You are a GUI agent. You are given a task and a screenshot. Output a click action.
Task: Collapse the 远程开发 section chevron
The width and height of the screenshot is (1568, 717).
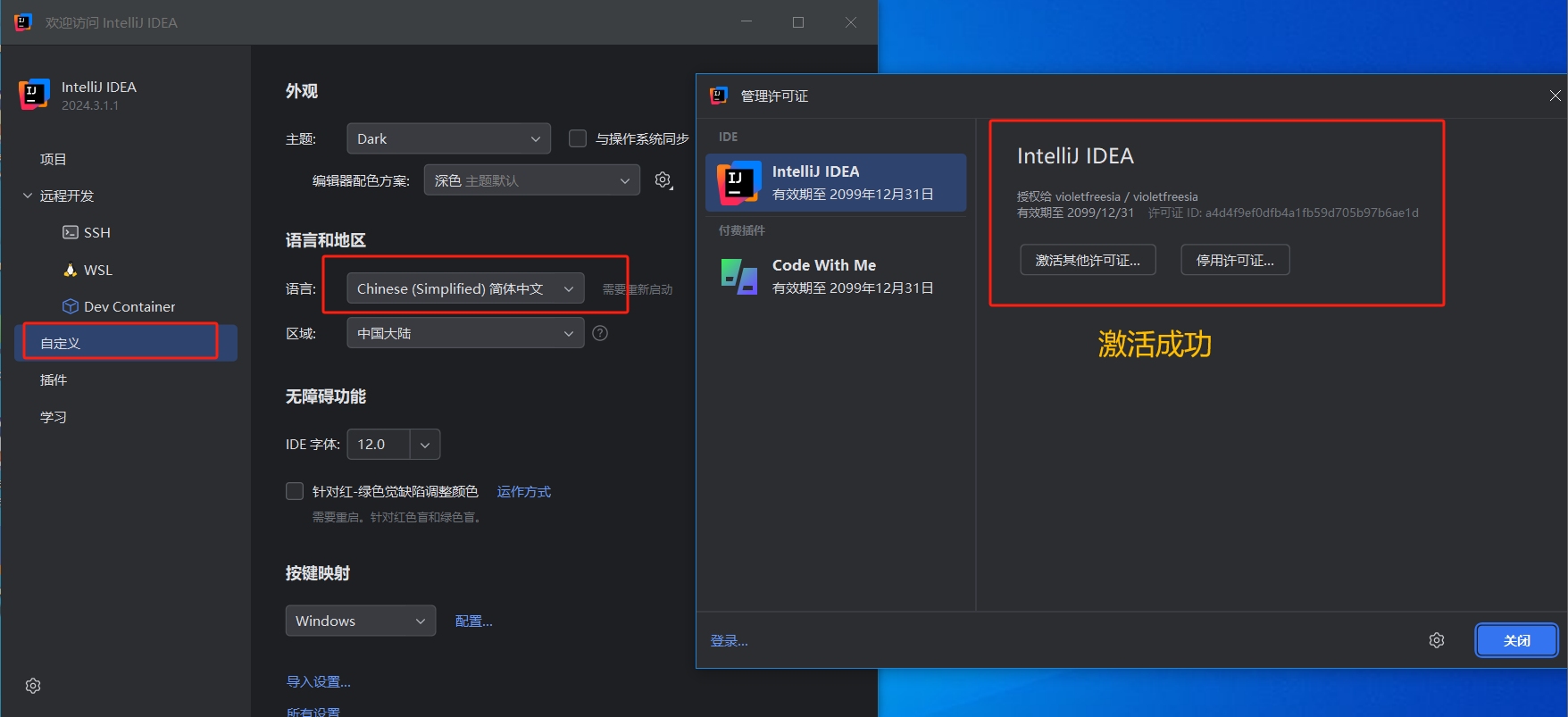[28, 196]
